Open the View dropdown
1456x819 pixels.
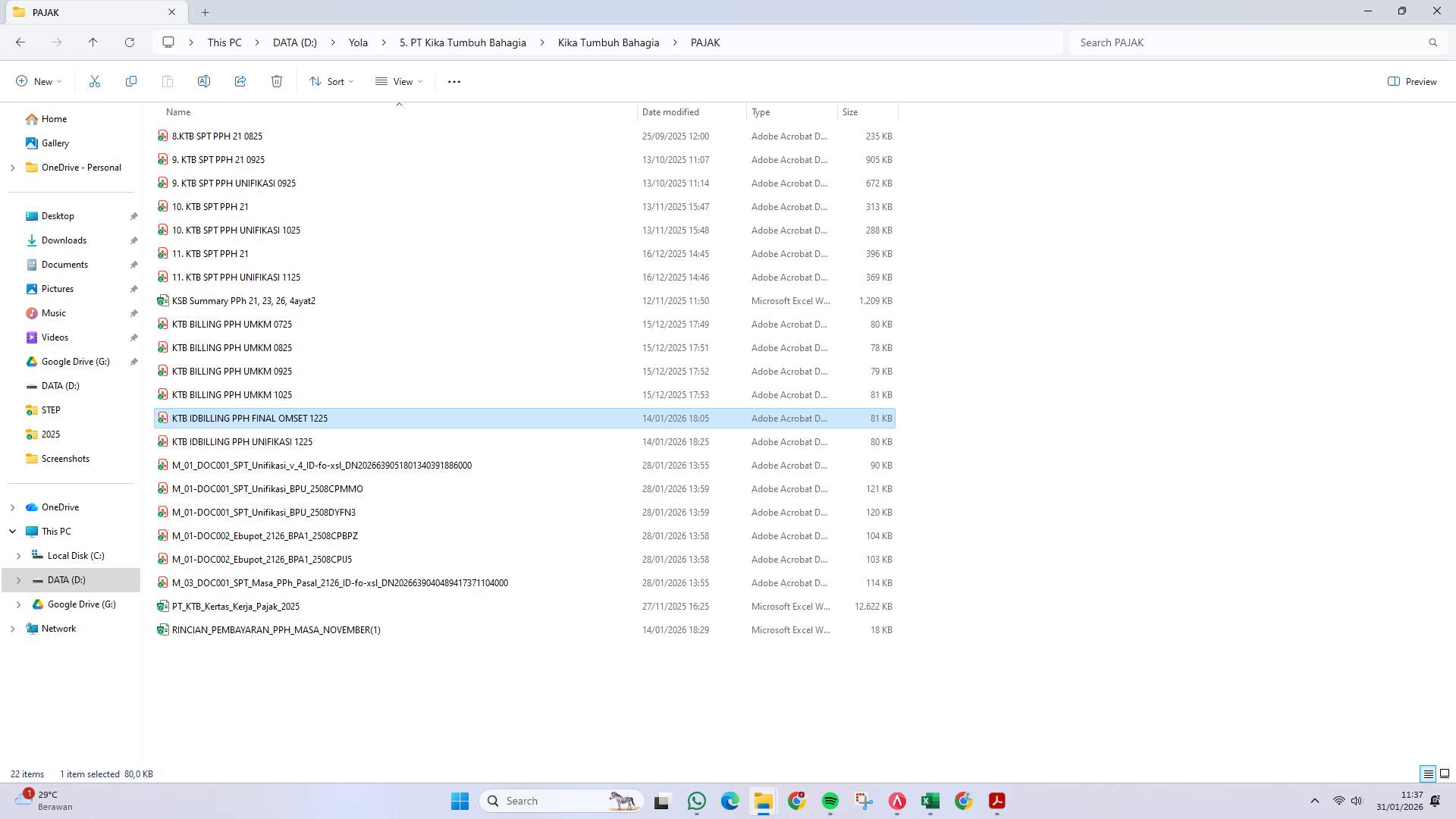tap(398, 81)
